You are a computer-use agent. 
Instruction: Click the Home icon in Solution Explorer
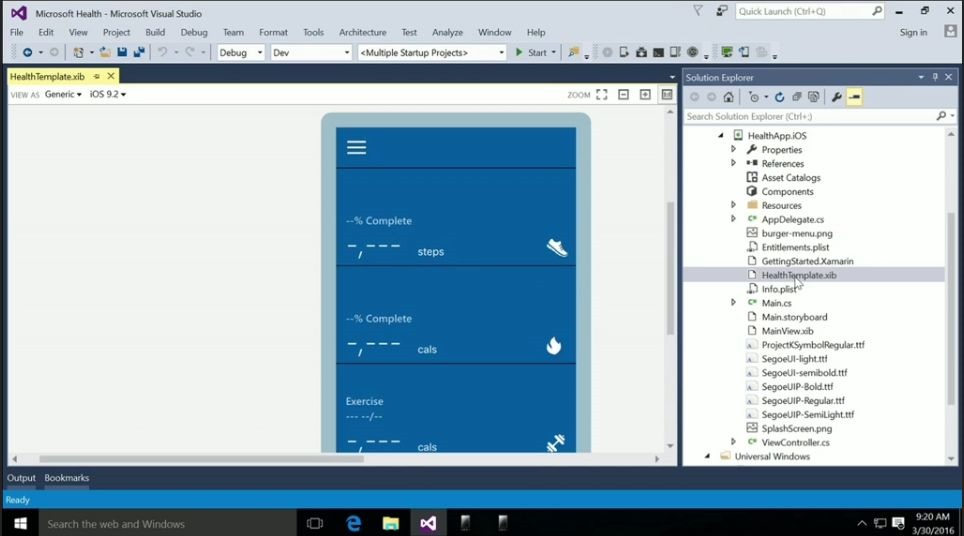click(728, 97)
